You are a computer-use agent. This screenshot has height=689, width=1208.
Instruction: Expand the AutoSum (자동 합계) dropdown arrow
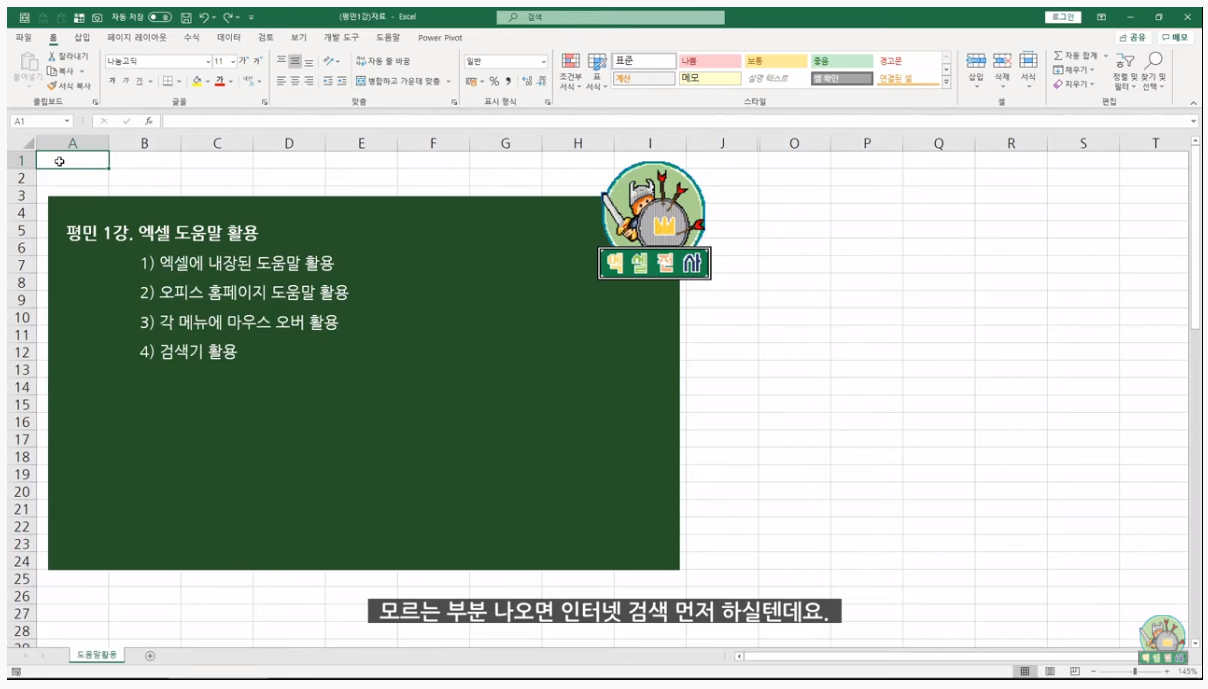1105,56
